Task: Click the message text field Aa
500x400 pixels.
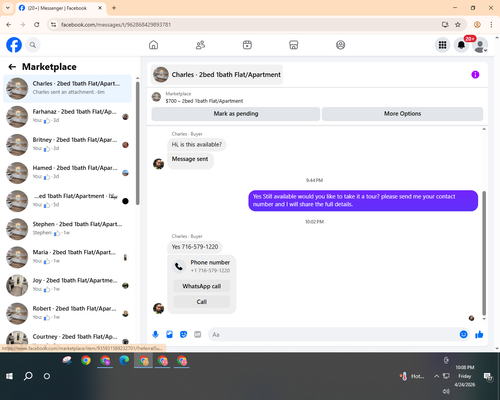Action: pos(333,334)
